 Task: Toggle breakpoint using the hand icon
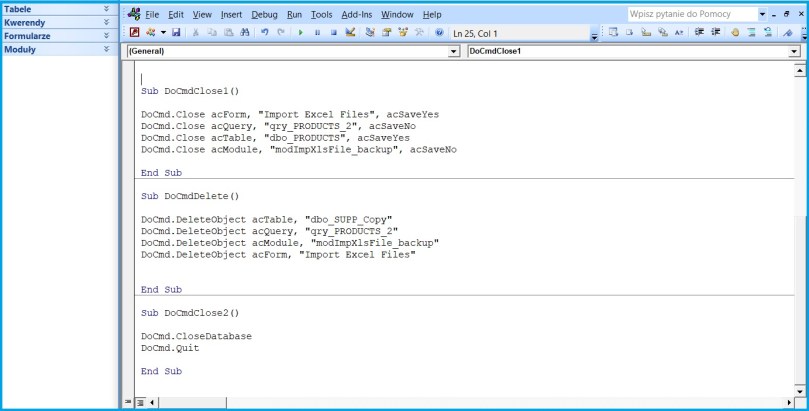[734, 33]
